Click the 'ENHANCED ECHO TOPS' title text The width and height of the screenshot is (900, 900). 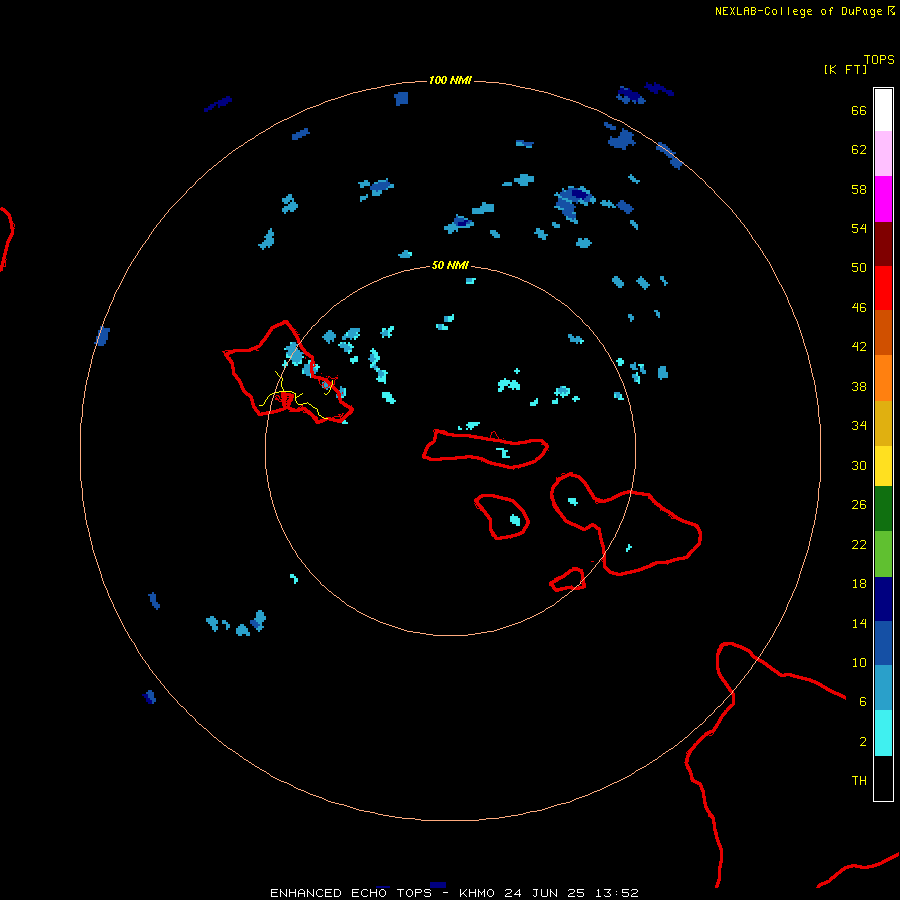(x=351, y=893)
